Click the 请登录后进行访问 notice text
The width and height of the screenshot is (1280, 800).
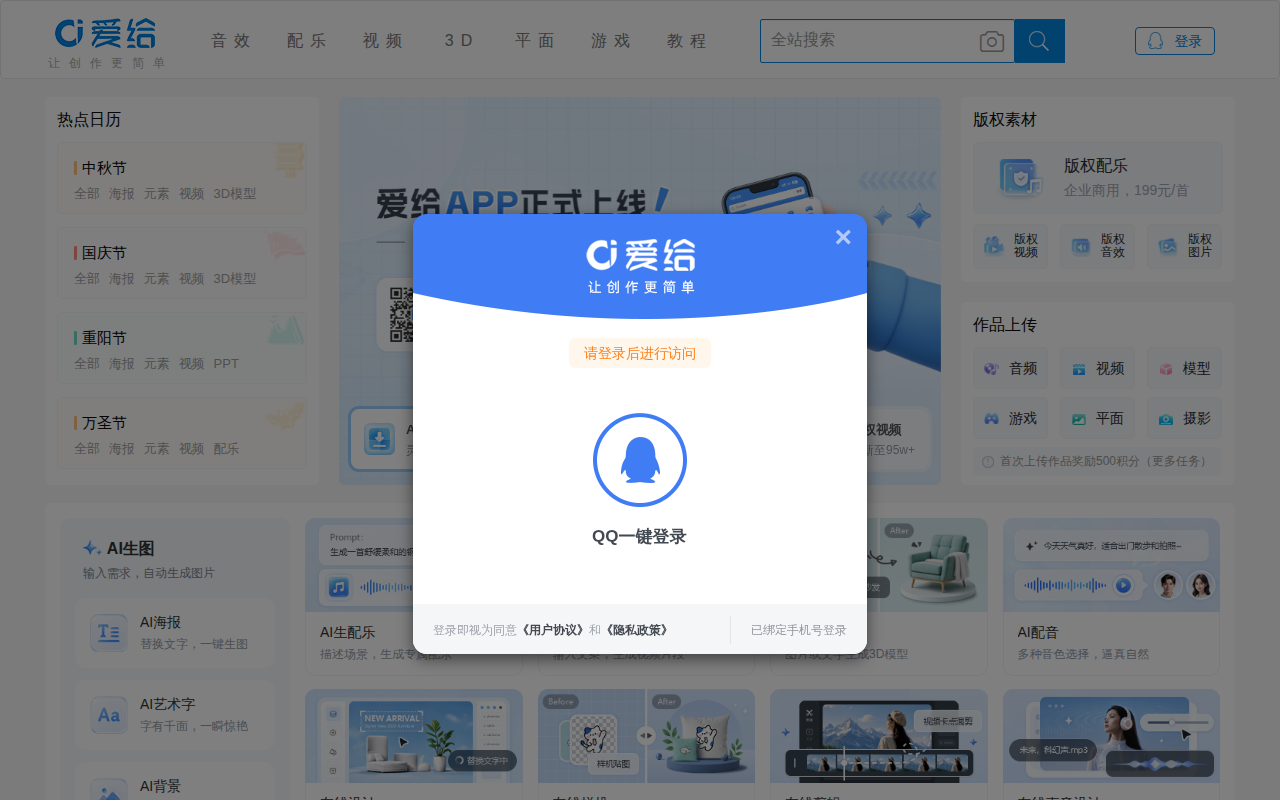[640, 353]
